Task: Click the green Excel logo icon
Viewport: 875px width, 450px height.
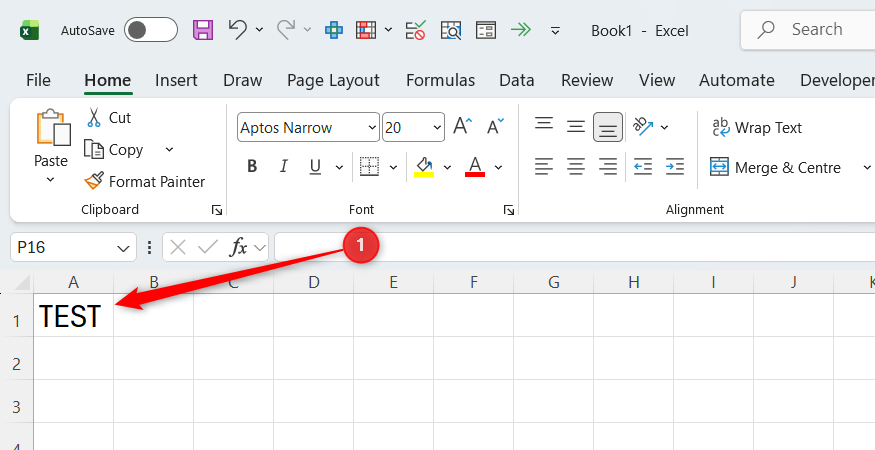Action: point(30,30)
